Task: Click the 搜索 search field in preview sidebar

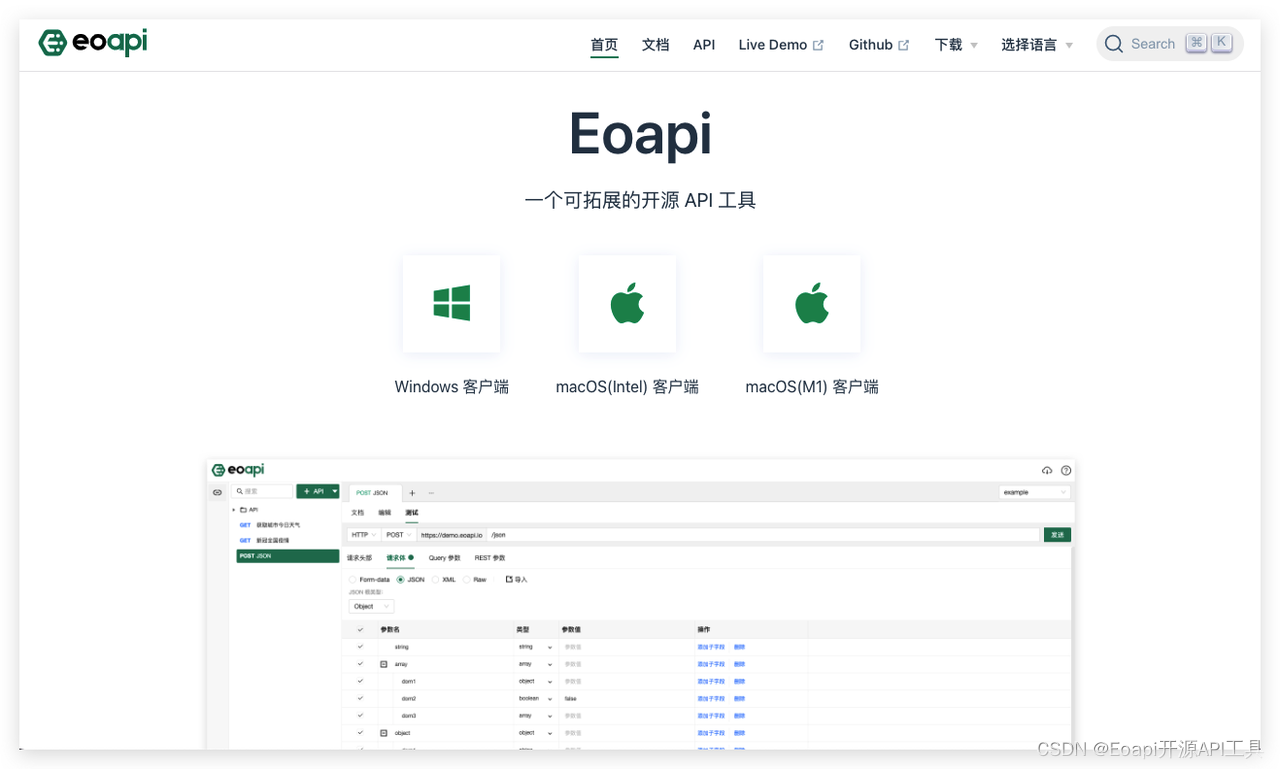Action: pos(263,491)
